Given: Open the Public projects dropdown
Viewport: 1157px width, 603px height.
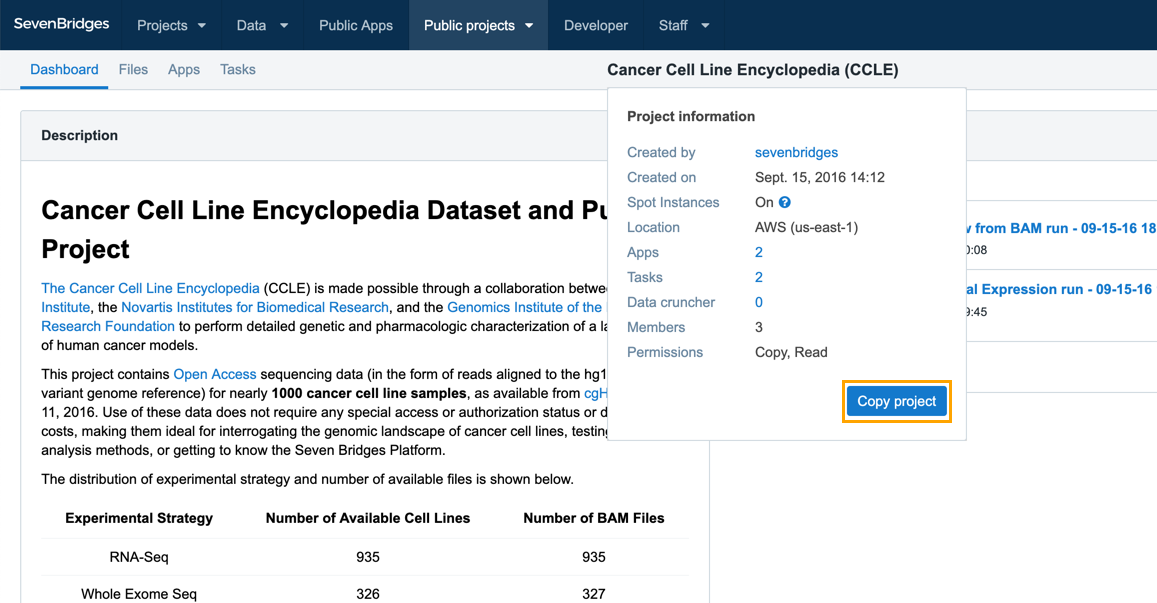Looking at the screenshot, I should [478, 25].
